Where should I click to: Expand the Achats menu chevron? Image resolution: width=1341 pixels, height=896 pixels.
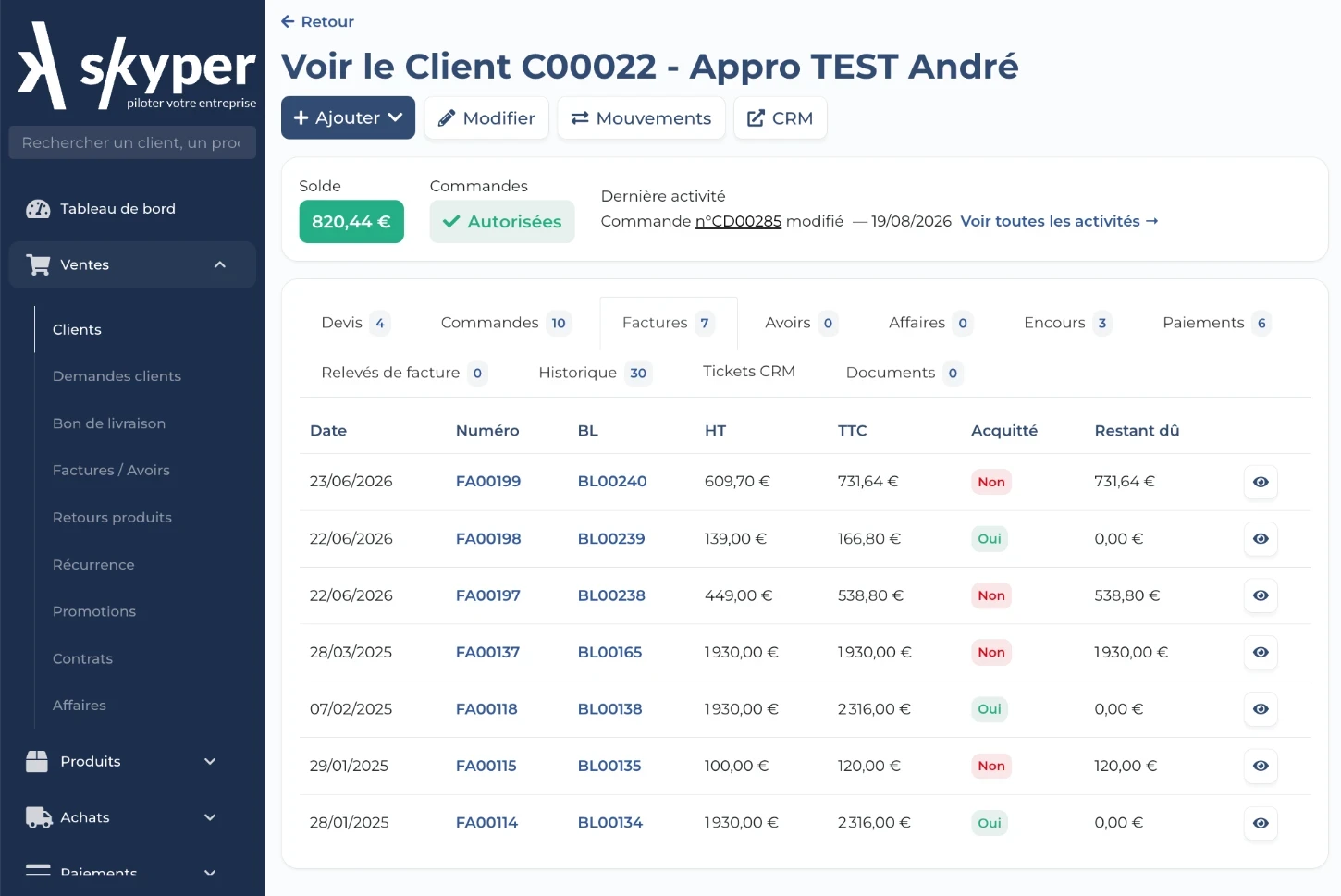[210, 818]
